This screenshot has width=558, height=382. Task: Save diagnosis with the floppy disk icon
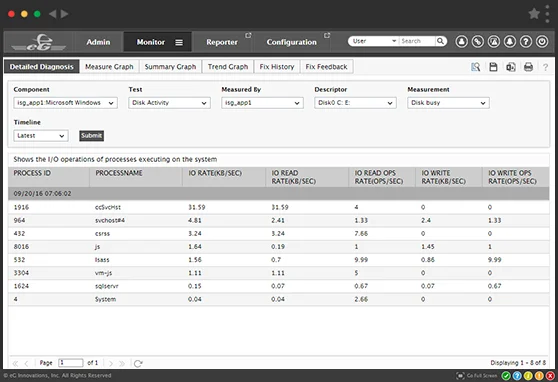coord(493,67)
